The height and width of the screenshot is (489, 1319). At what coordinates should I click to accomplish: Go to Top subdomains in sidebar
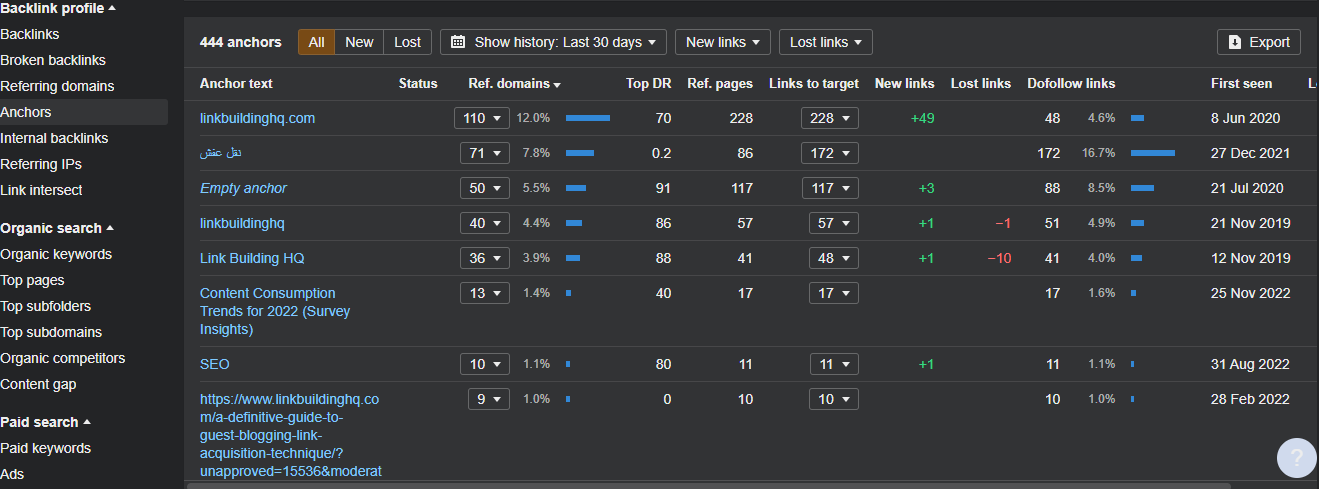tap(51, 332)
